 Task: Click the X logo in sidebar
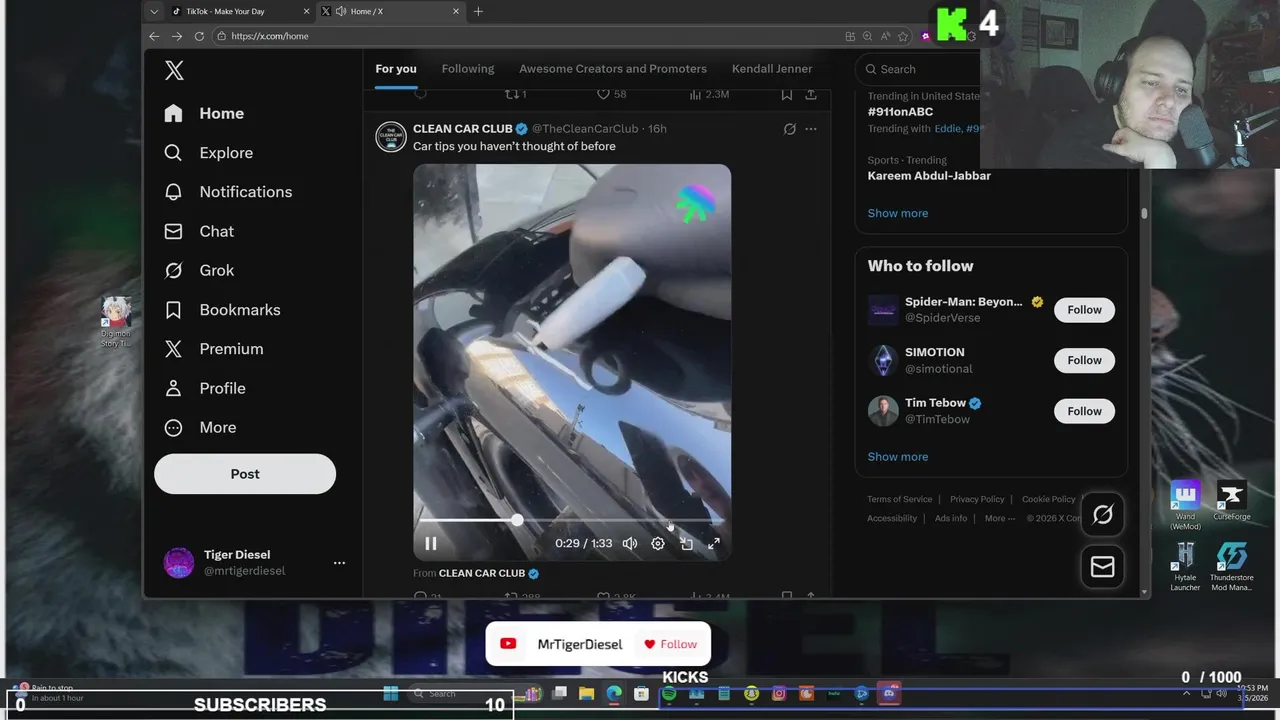tap(174, 70)
